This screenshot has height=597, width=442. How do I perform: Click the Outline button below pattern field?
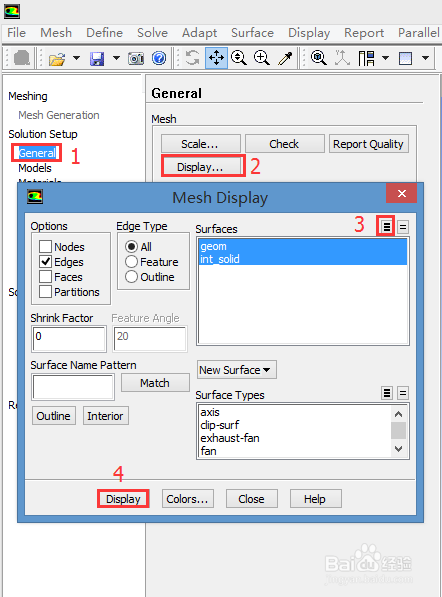click(x=53, y=415)
